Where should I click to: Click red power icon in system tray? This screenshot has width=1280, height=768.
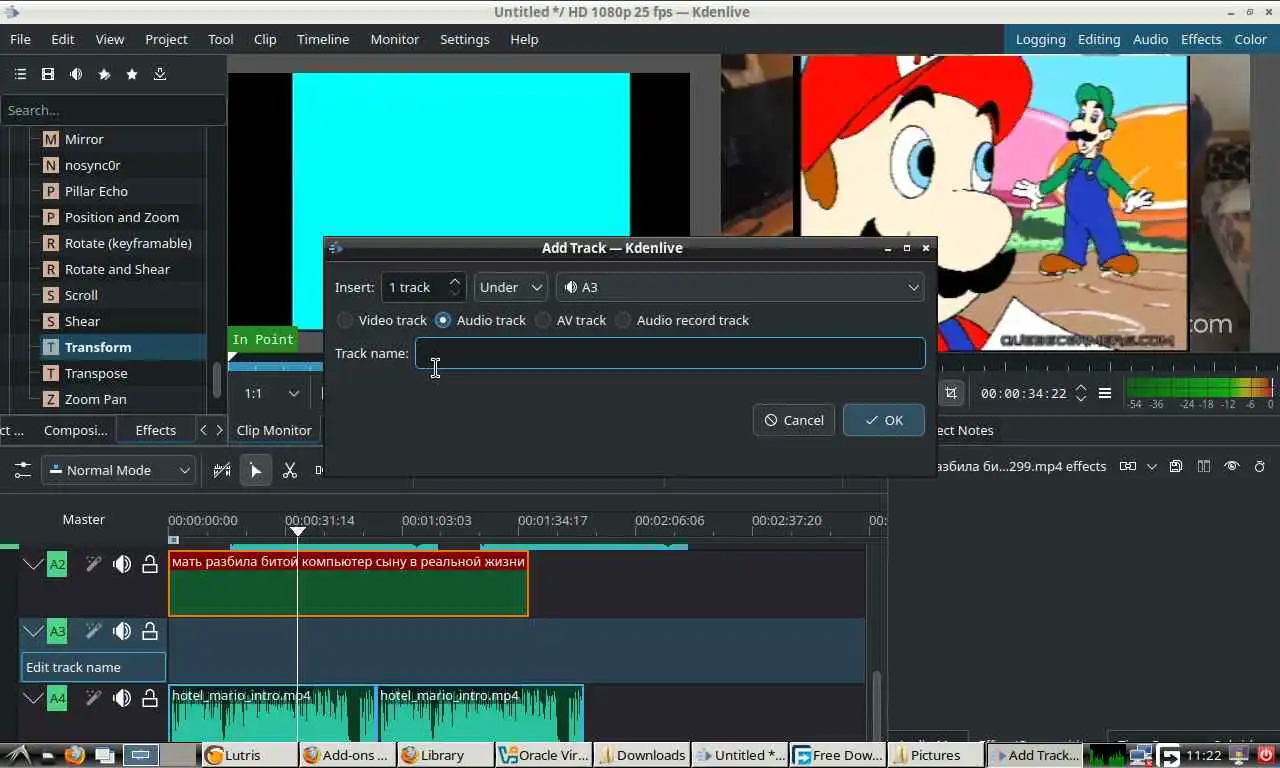click(1266, 755)
